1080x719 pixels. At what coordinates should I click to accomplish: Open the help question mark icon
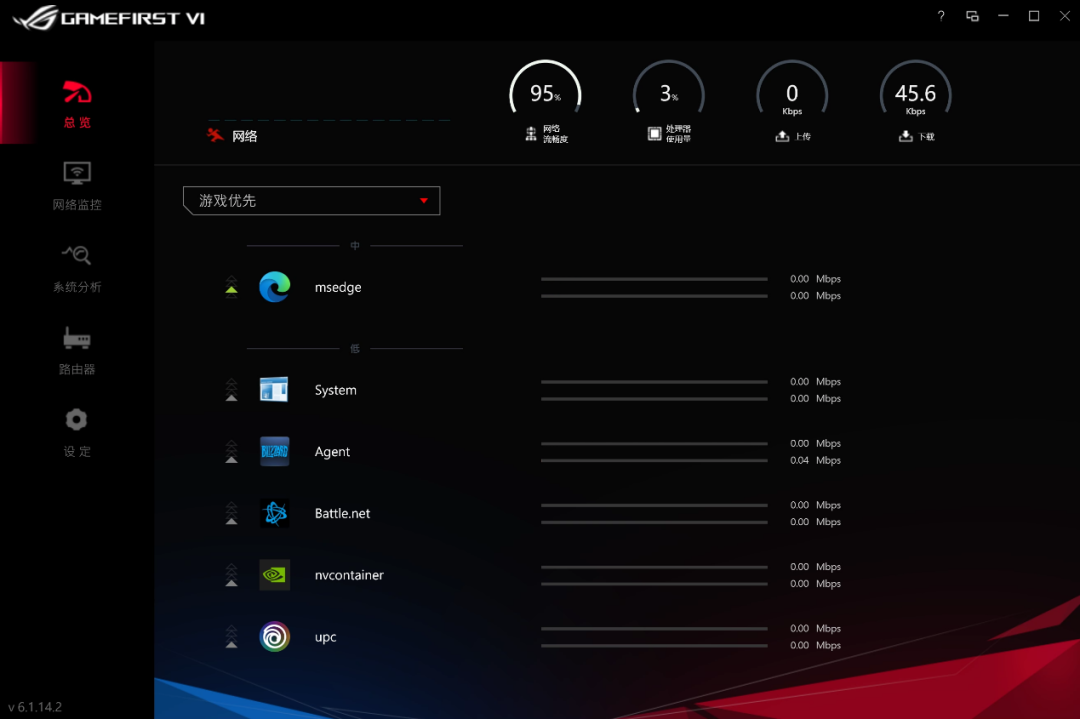pos(941,16)
